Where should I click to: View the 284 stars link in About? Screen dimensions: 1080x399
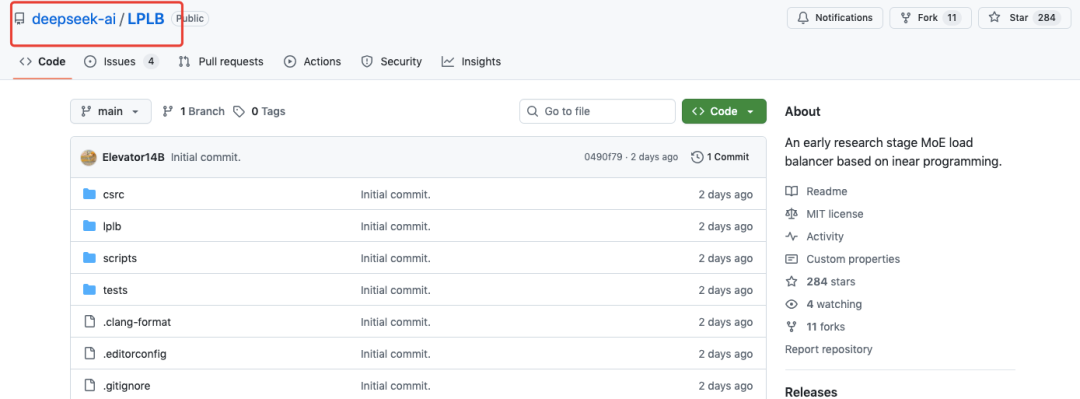(x=831, y=281)
